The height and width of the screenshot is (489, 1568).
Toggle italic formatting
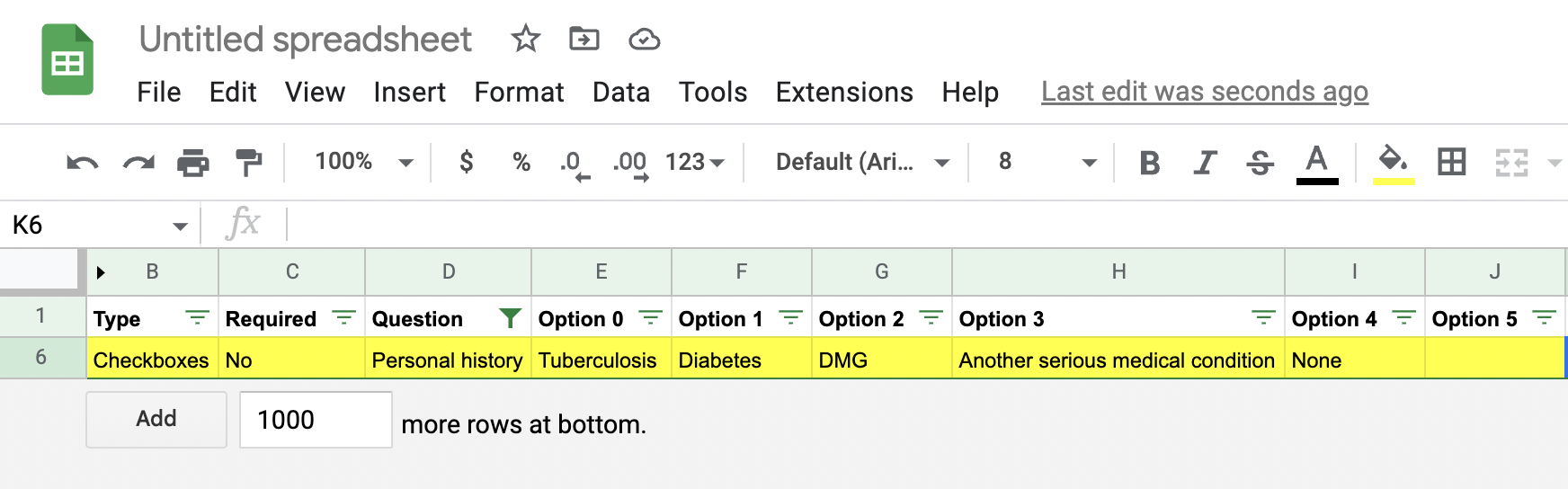click(1205, 163)
